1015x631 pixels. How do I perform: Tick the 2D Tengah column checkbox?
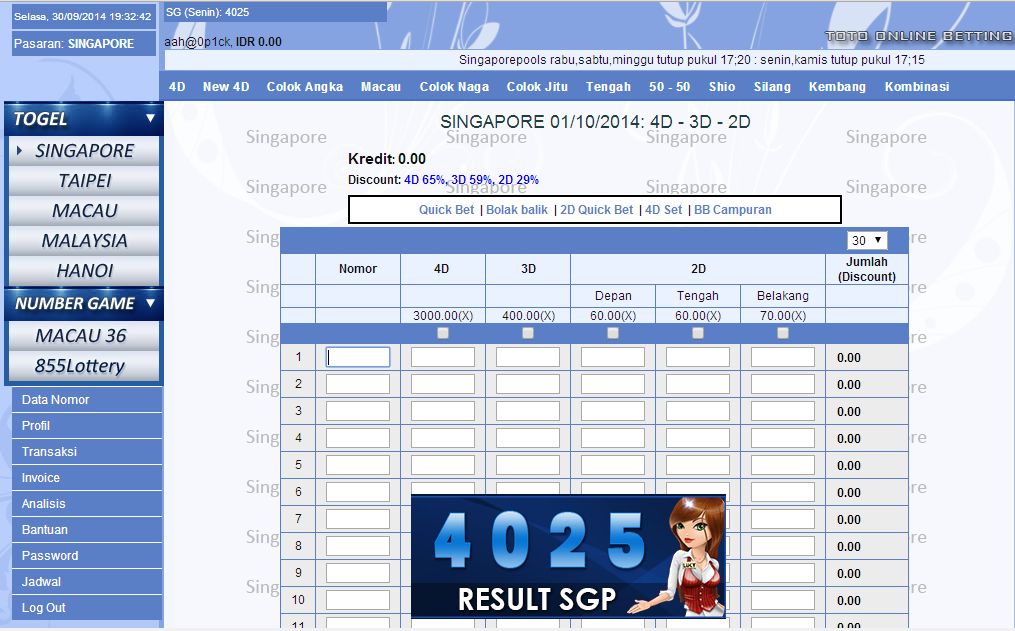tap(698, 333)
